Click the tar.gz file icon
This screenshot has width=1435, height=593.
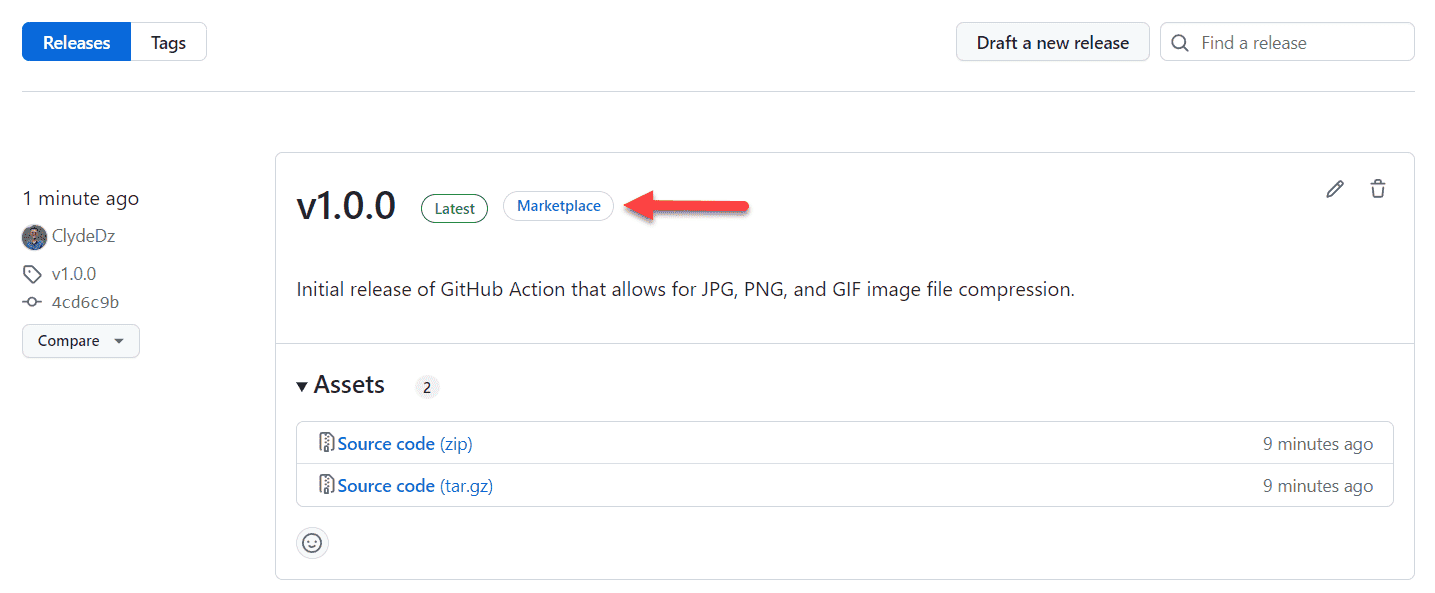[x=326, y=485]
